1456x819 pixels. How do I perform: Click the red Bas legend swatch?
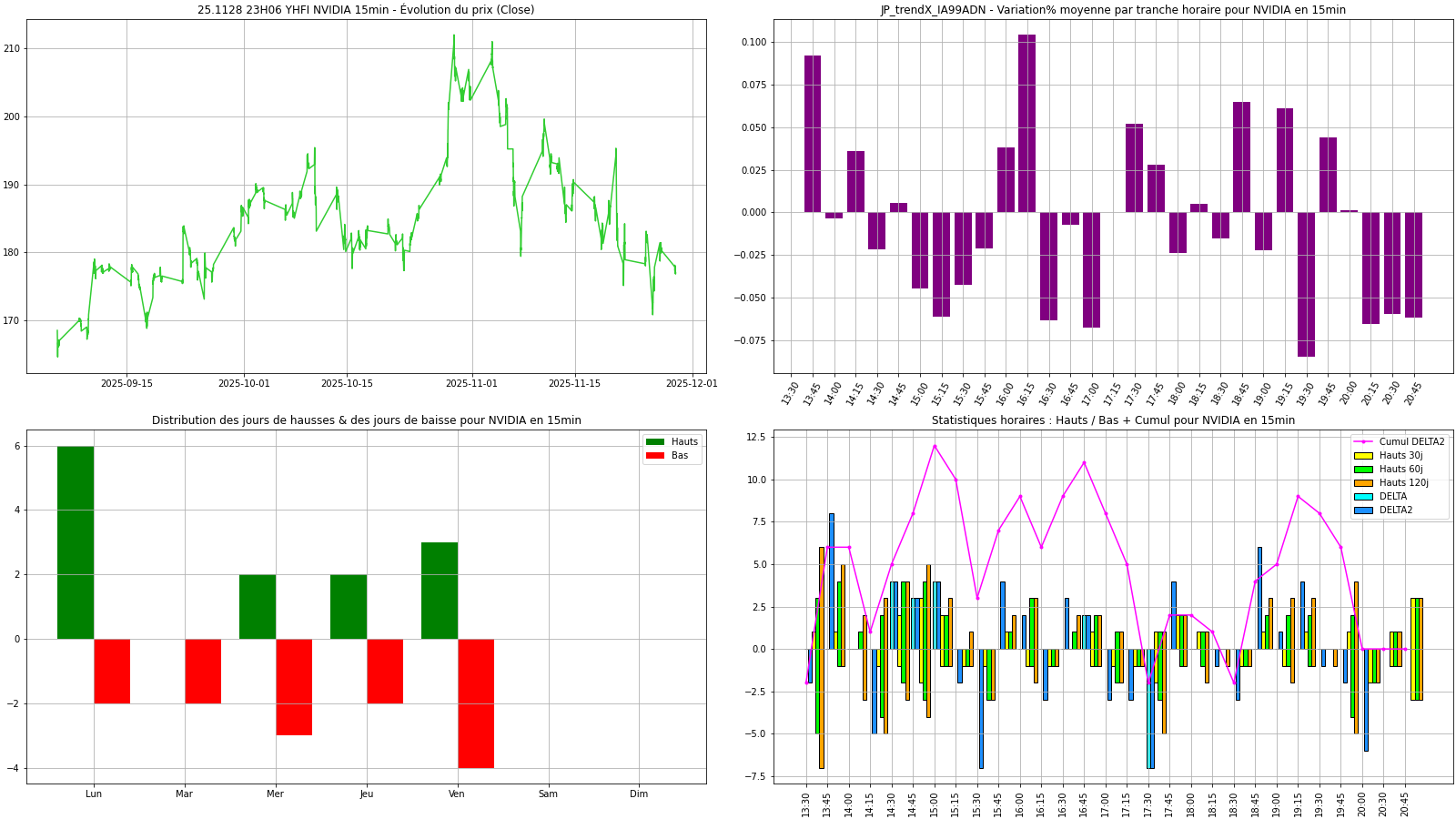click(655, 456)
